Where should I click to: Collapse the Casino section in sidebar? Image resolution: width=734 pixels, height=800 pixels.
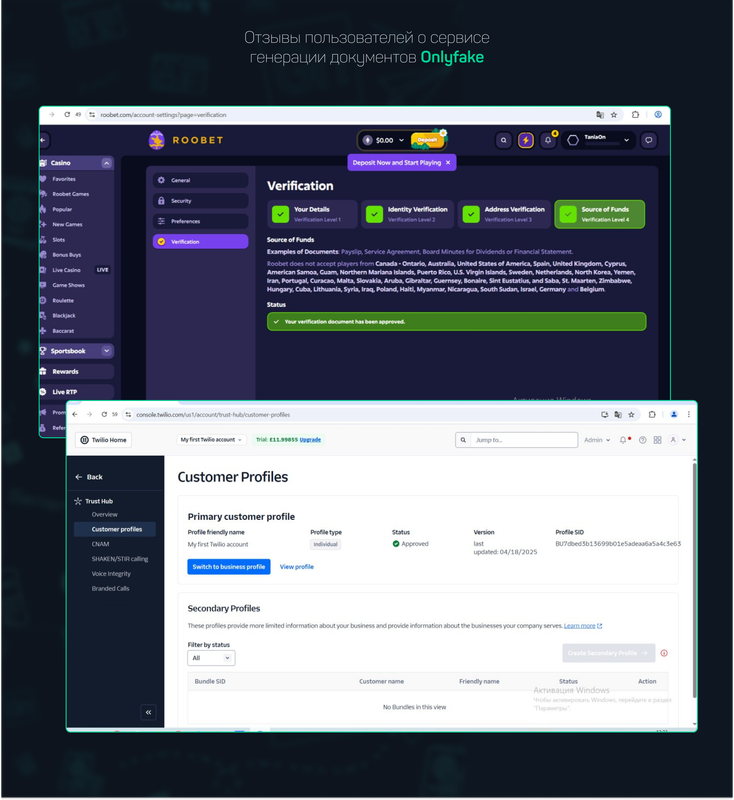click(106, 163)
